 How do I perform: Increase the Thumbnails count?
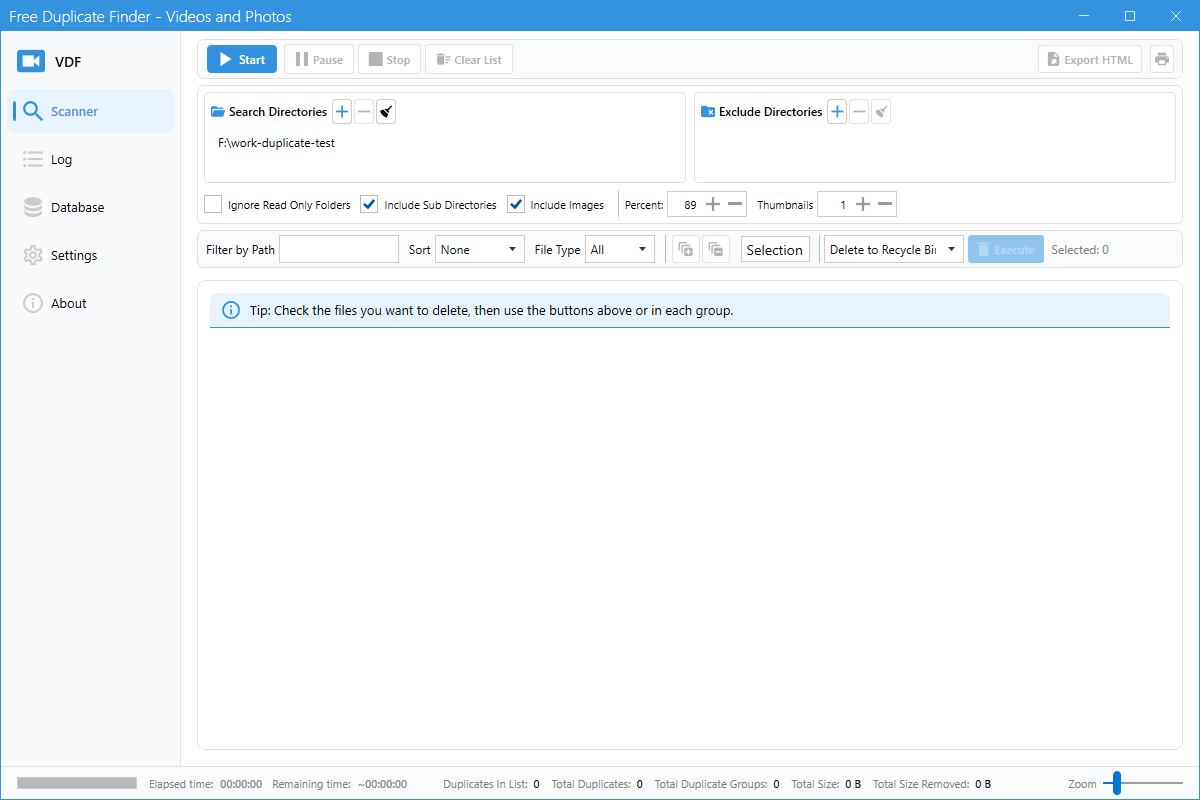(863, 205)
